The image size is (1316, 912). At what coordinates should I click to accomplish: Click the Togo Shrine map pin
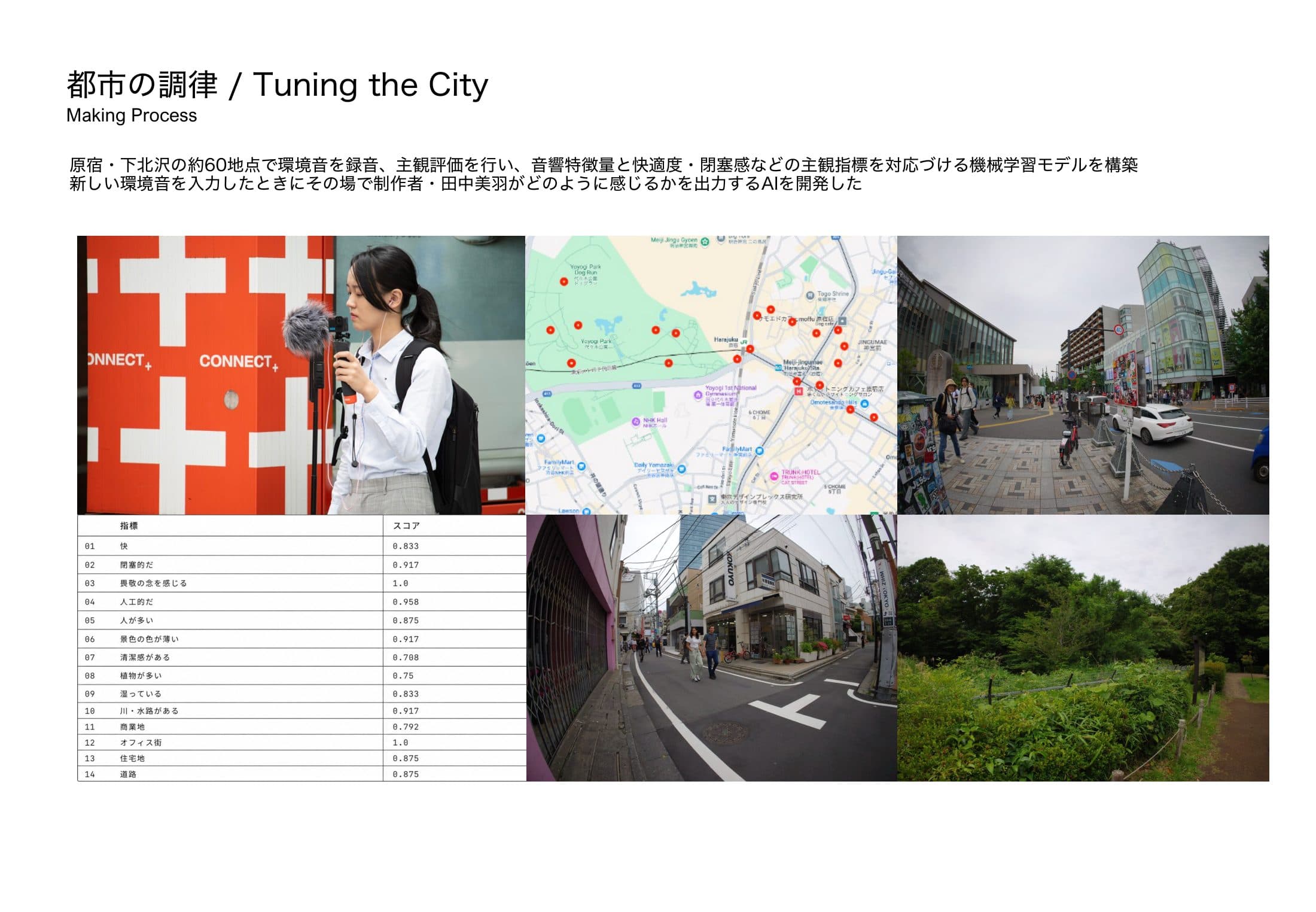point(810,294)
